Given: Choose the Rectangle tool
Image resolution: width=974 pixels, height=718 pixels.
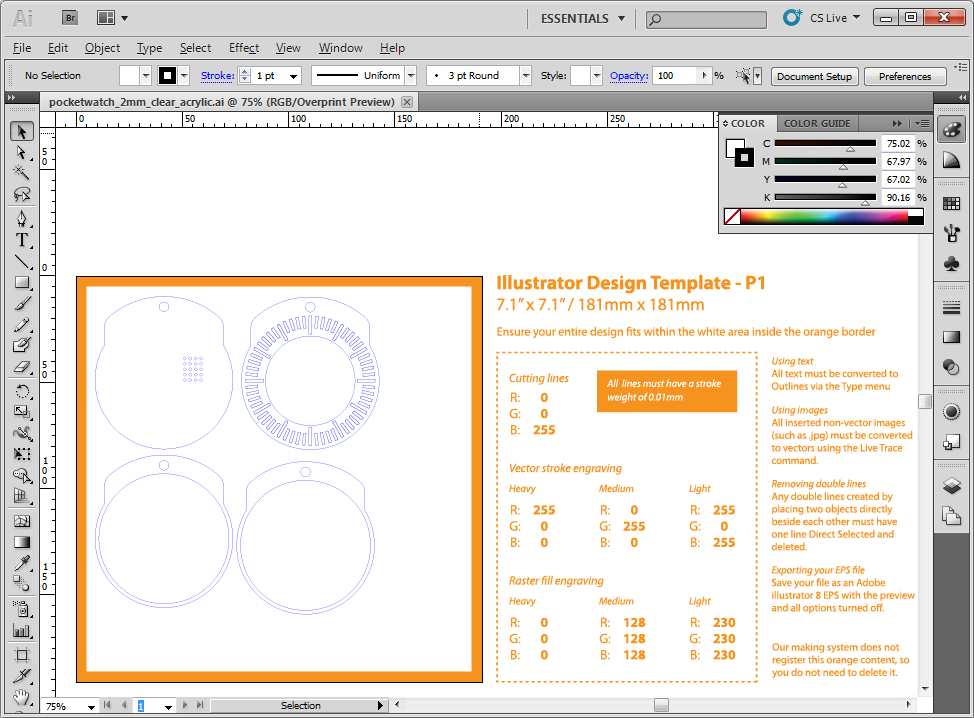Looking at the screenshot, I should tap(22, 282).
